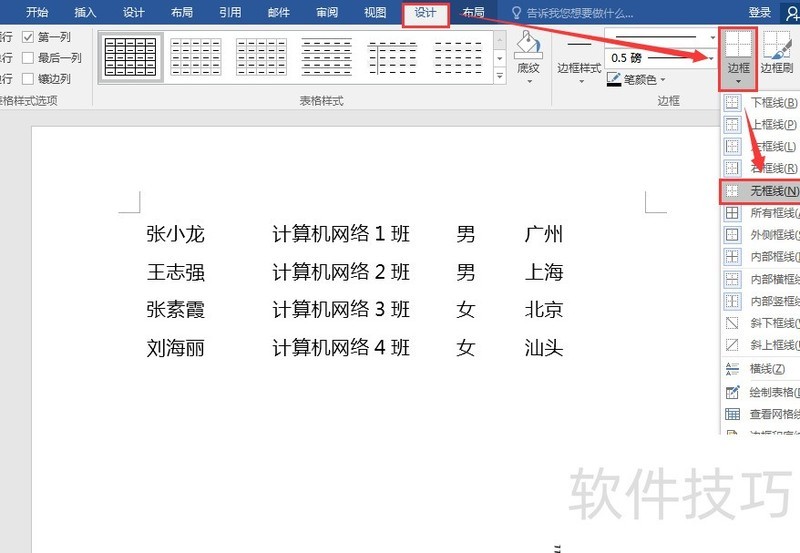Screen dimensions: 800x553
Task: Choose 斜下框线 diagonal down border
Action: click(x=761, y=323)
